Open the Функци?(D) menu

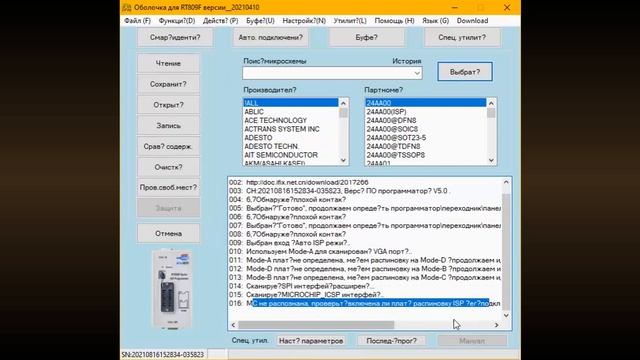[177, 21]
